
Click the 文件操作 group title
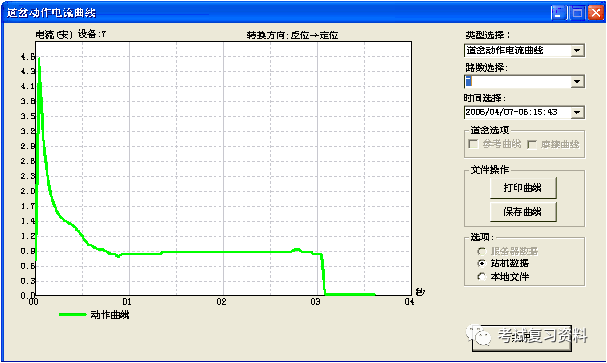(x=490, y=170)
